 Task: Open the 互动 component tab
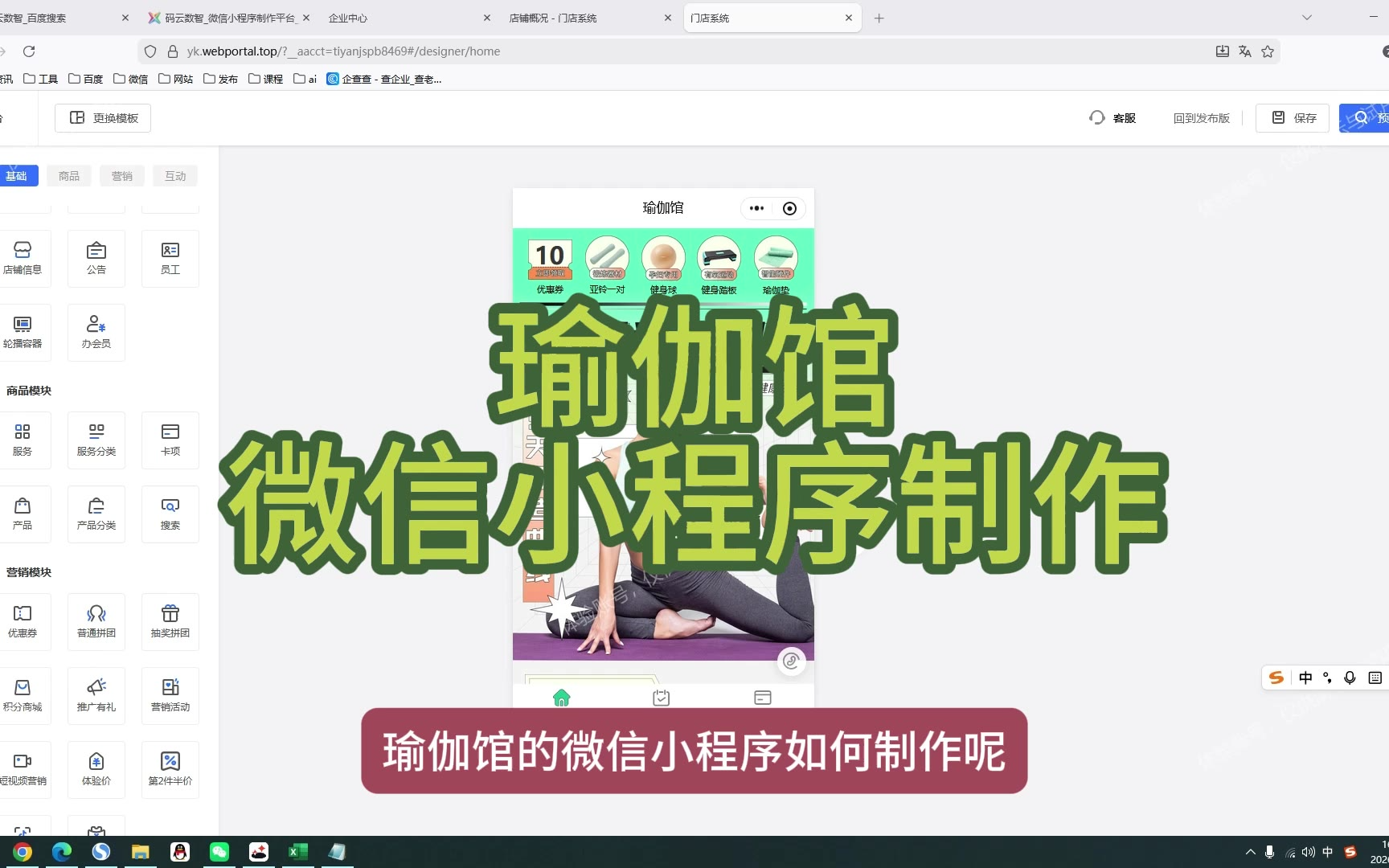tap(175, 176)
